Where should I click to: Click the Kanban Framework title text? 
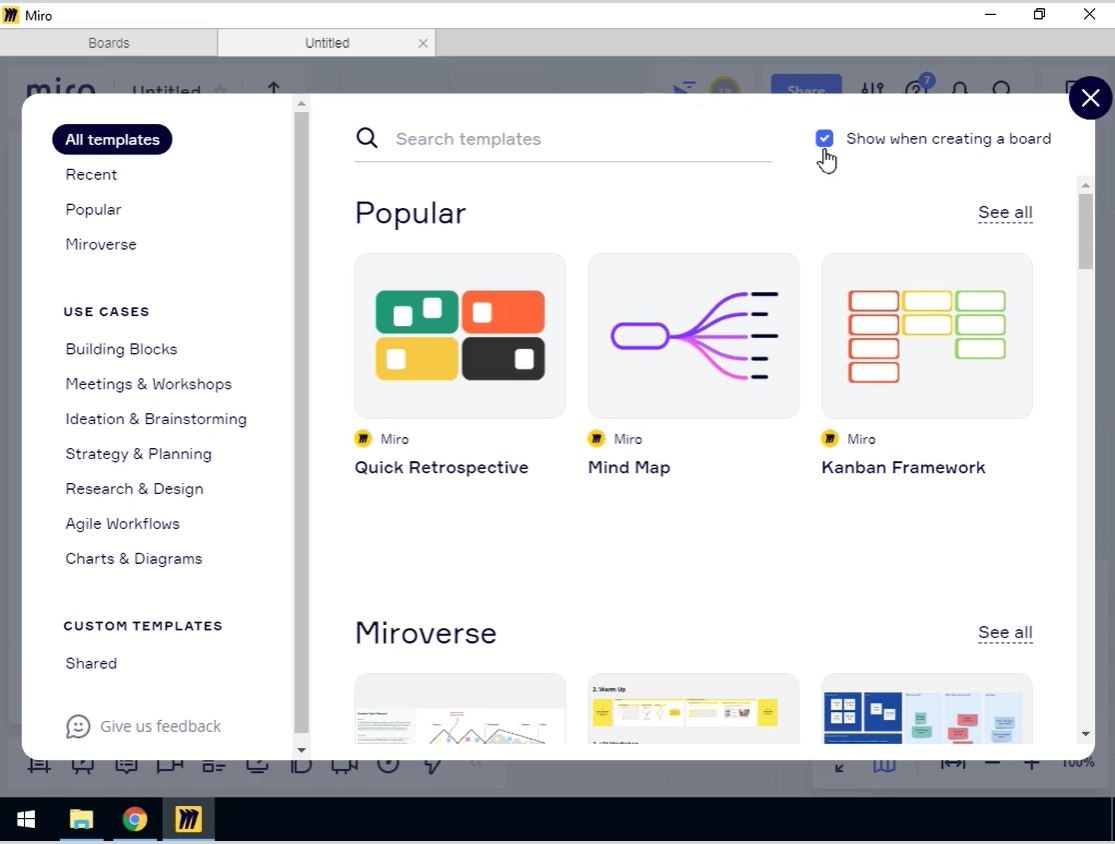click(x=903, y=467)
